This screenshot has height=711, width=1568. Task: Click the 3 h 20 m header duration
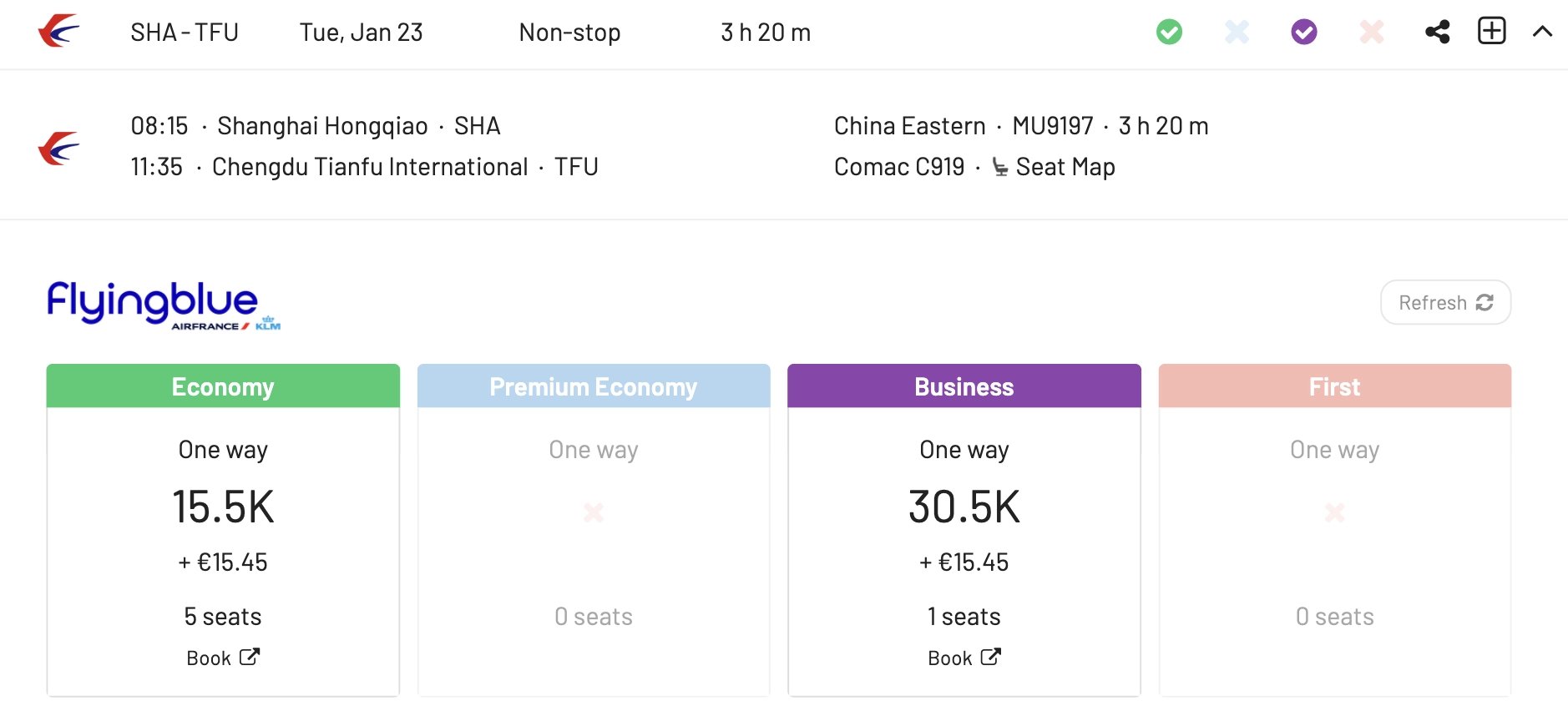[x=766, y=33]
